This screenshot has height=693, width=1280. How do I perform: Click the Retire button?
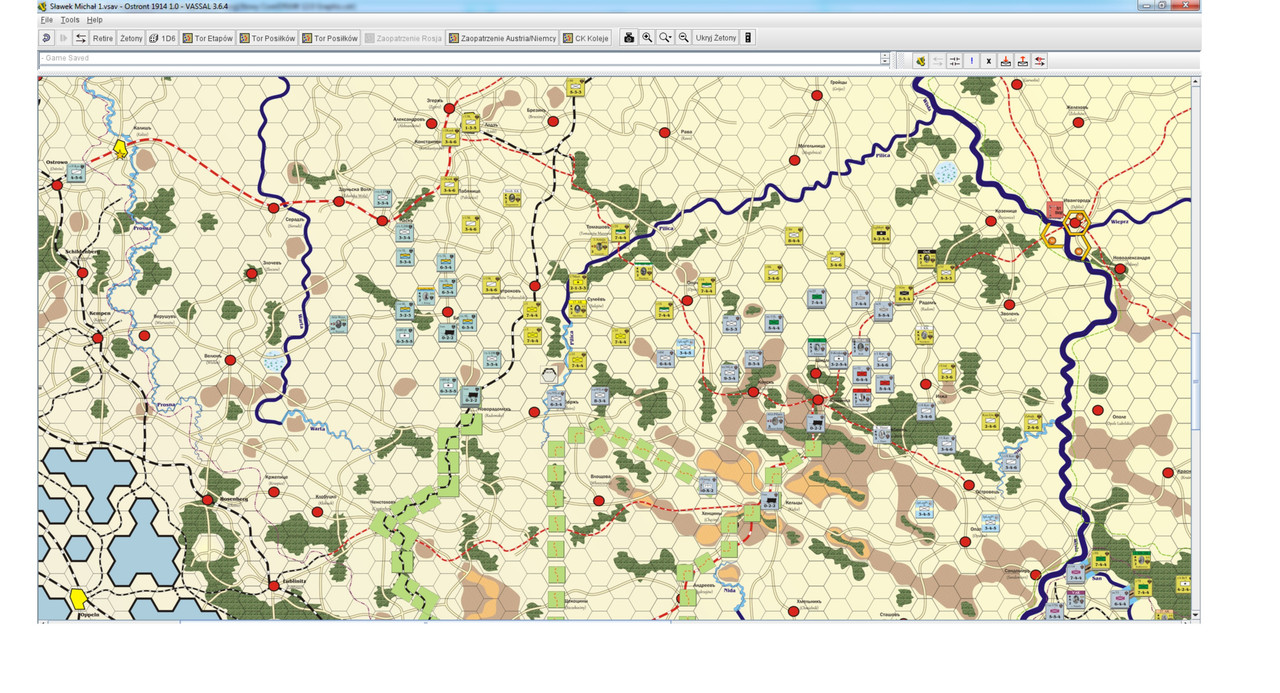coord(103,38)
